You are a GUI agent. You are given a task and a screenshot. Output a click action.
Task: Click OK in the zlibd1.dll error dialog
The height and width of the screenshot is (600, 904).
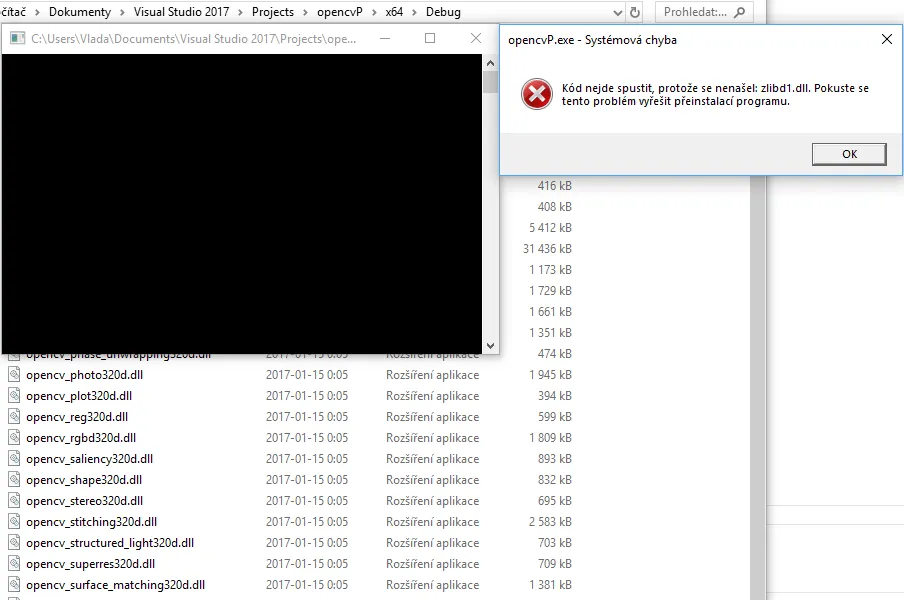point(849,154)
